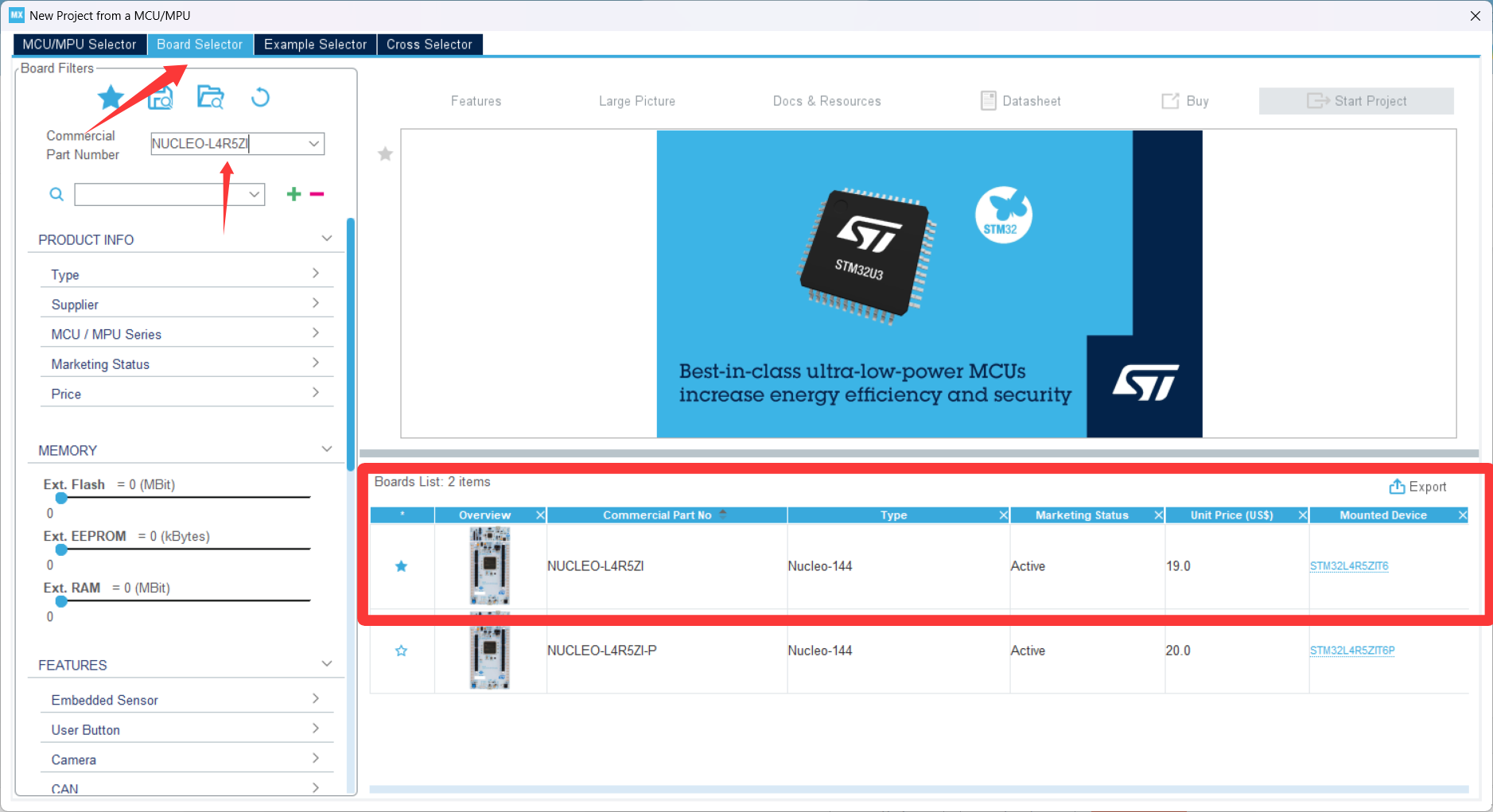1493x812 pixels.
Task: Open the Example Selector tab
Action: [x=315, y=45]
